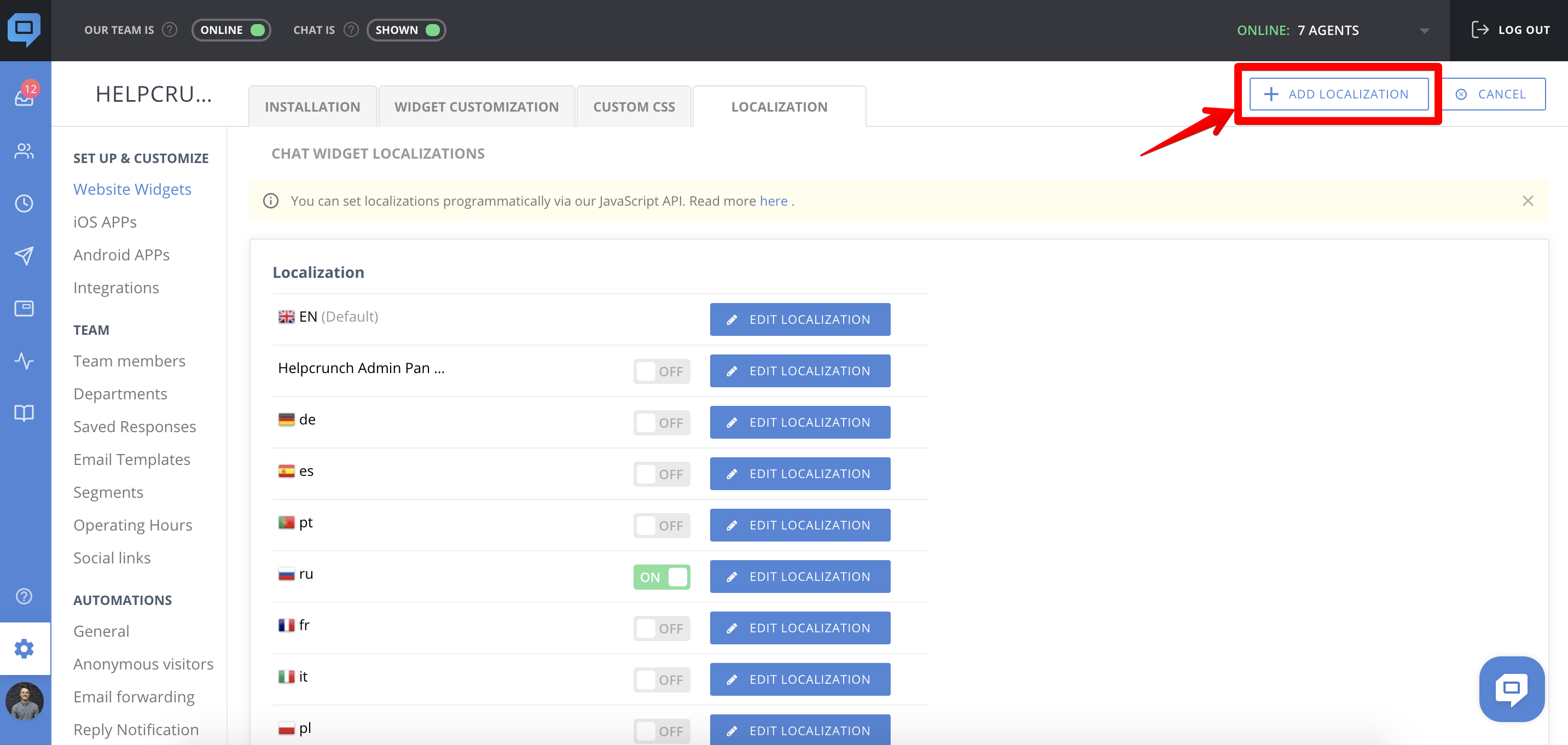Click the help icon next to Chat Is
The height and width of the screenshot is (745, 1568).
[351, 30]
